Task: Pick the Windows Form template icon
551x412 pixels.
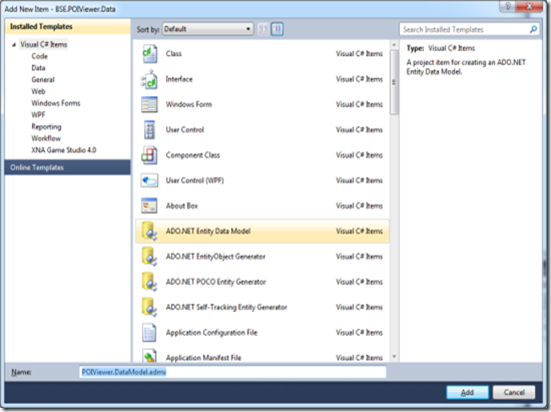Action: [149, 104]
